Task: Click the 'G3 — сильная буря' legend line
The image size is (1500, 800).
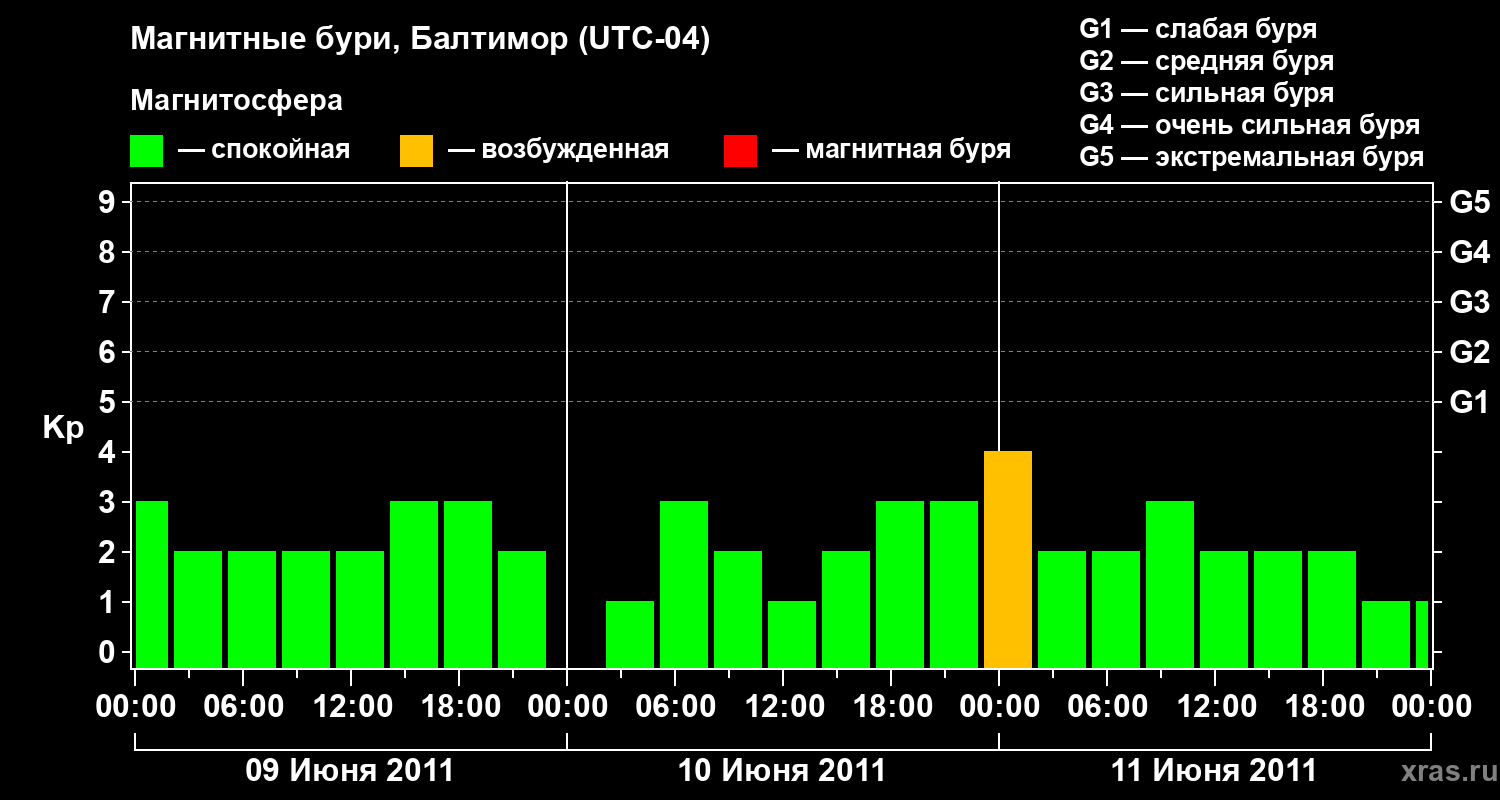Action: (1207, 93)
